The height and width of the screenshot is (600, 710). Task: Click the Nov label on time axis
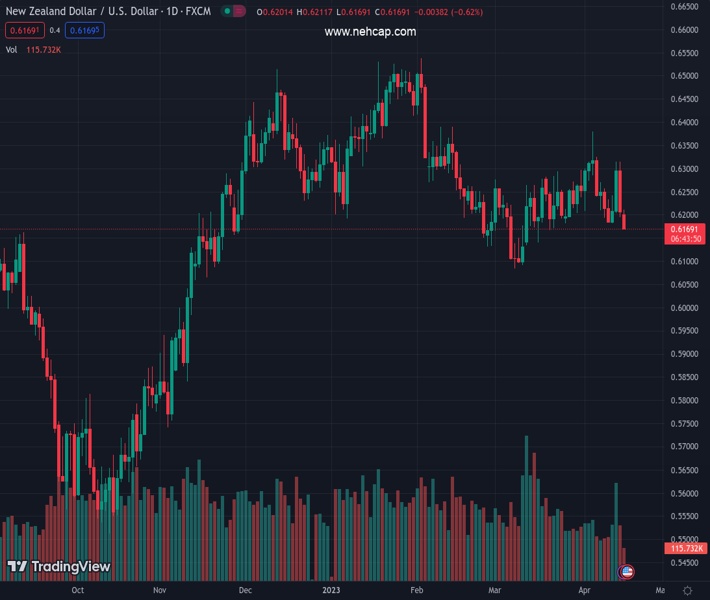[159, 590]
